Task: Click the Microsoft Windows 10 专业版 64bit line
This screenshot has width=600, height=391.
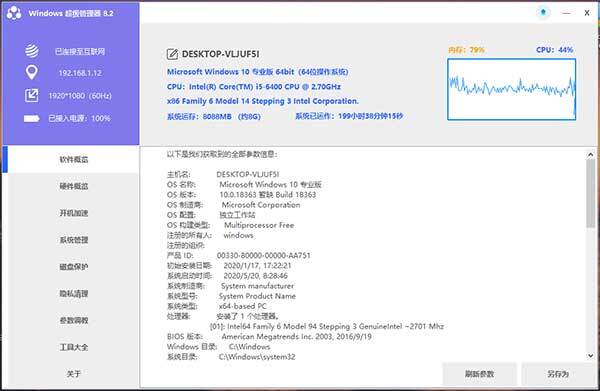Action: coord(258,72)
